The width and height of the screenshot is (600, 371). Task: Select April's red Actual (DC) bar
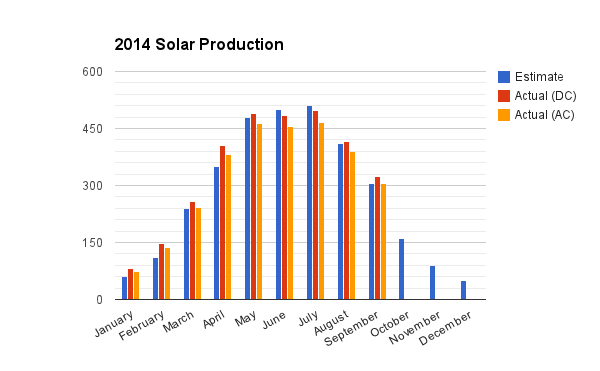tap(223, 223)
